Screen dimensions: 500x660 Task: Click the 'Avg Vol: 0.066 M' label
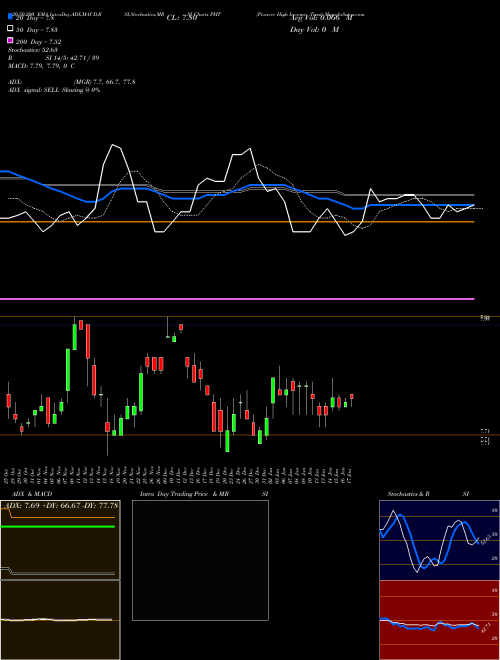click(x=321, y=18)
